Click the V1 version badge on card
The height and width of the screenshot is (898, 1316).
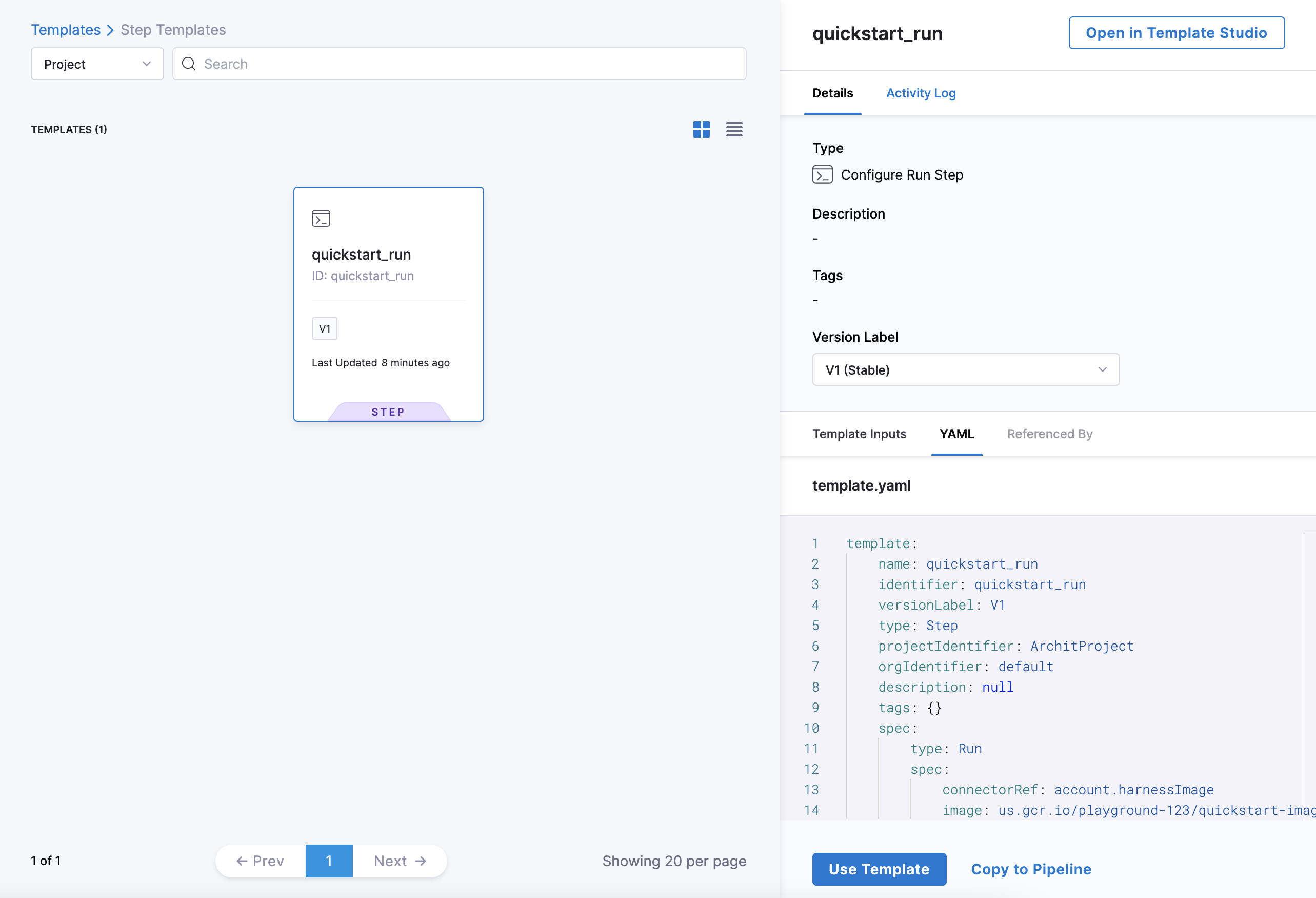(325, 328)
